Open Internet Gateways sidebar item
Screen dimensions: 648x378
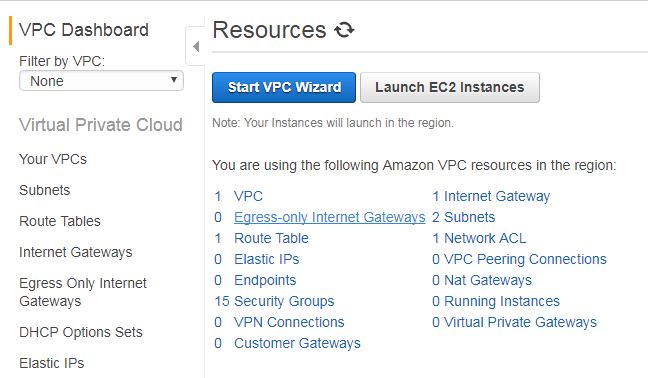click(x=76, y=252)
